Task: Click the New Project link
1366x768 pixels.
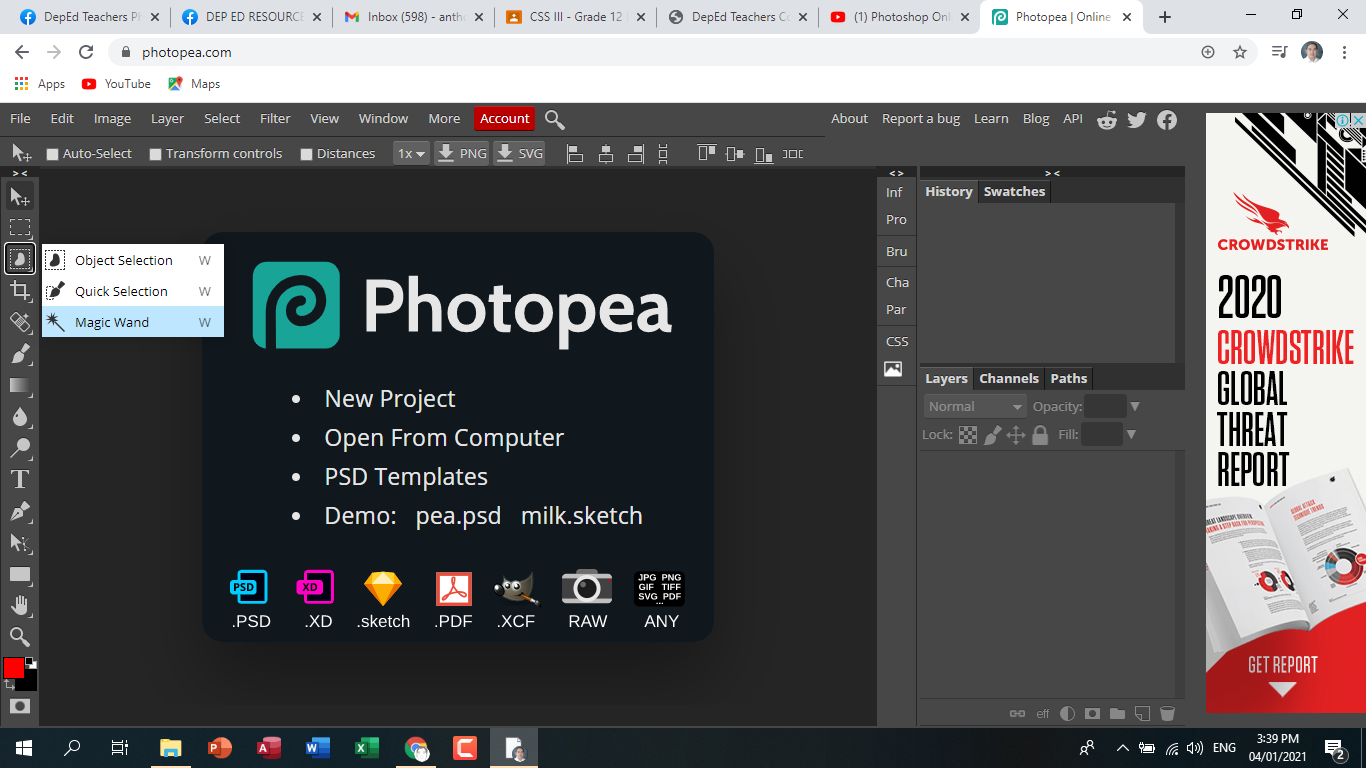Action: (390, 398)
